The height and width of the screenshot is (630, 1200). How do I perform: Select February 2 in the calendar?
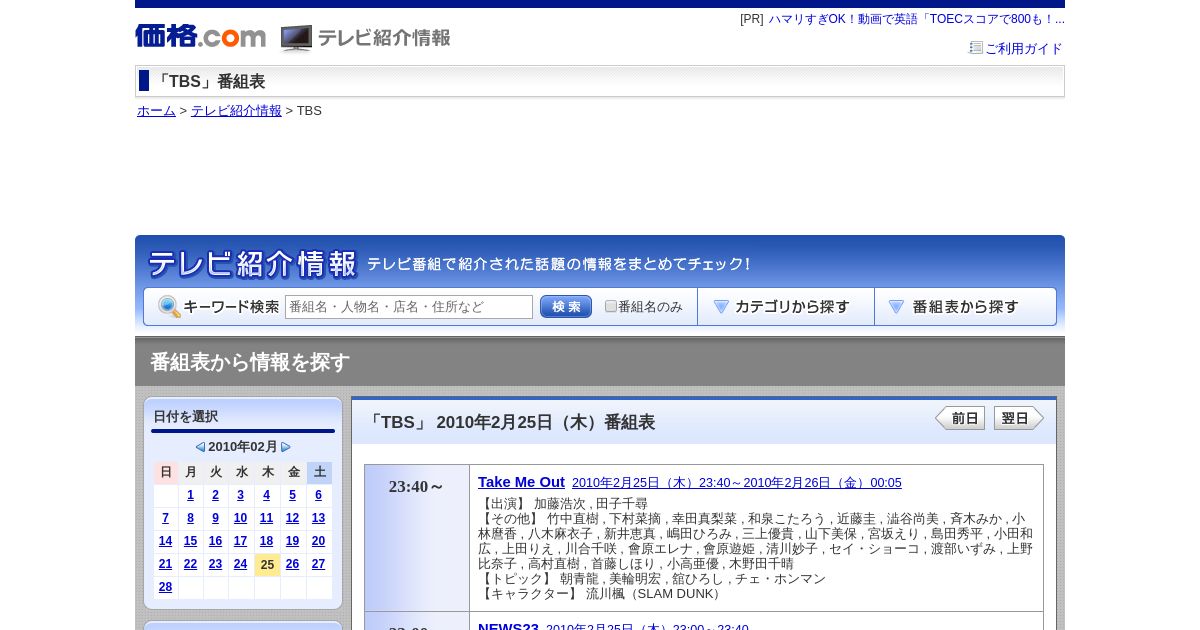(x=215, y=495)
